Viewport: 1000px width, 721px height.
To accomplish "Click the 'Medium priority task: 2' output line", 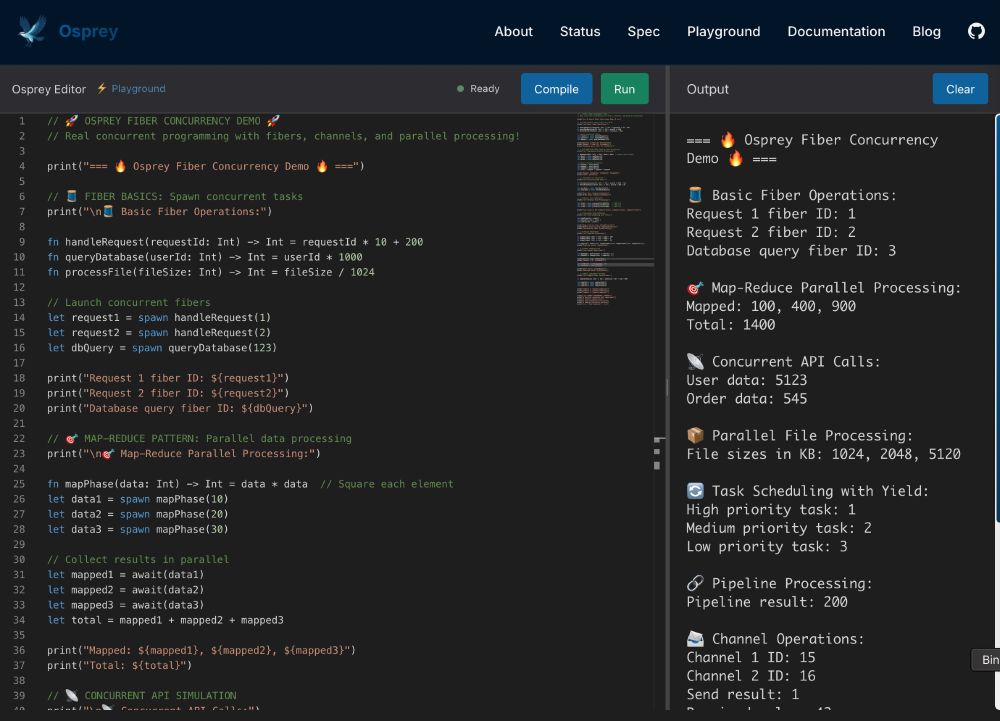I will (779, 528).
